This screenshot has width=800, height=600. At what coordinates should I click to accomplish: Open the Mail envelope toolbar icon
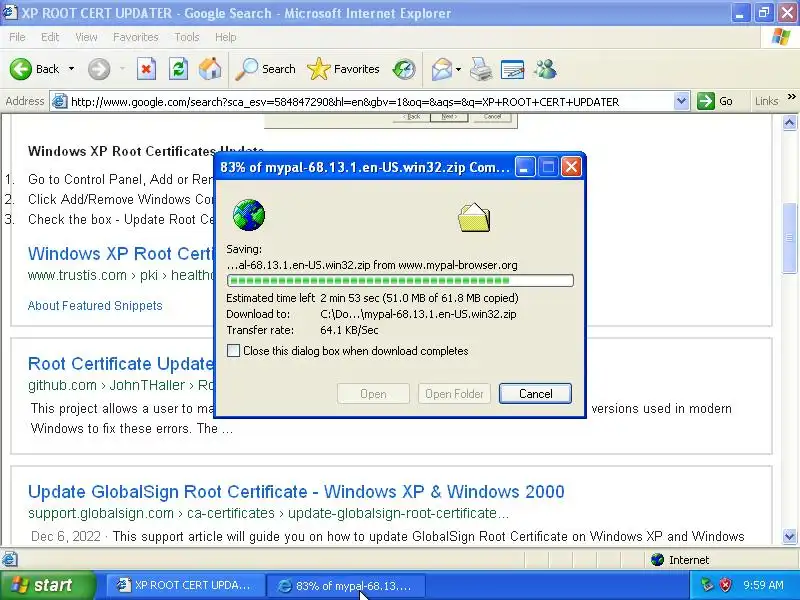click(x=441, y=69)
